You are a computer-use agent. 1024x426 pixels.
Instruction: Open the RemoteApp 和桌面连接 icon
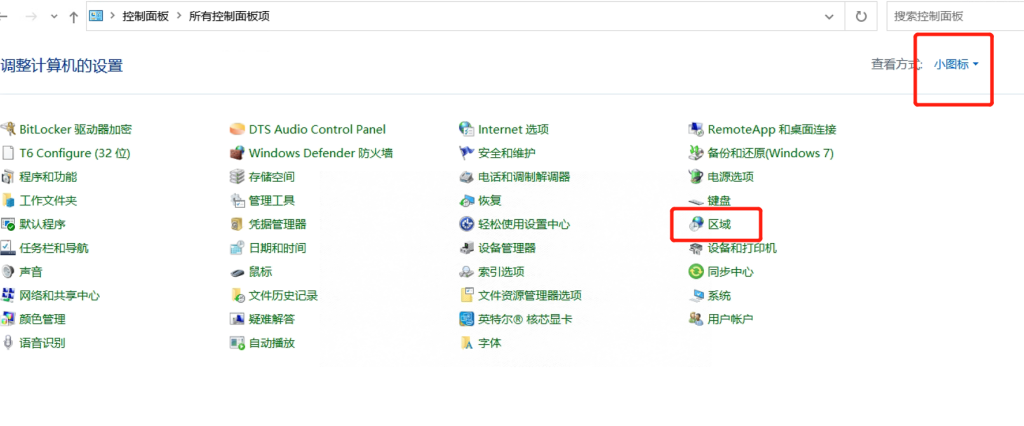tap(696, 129)
